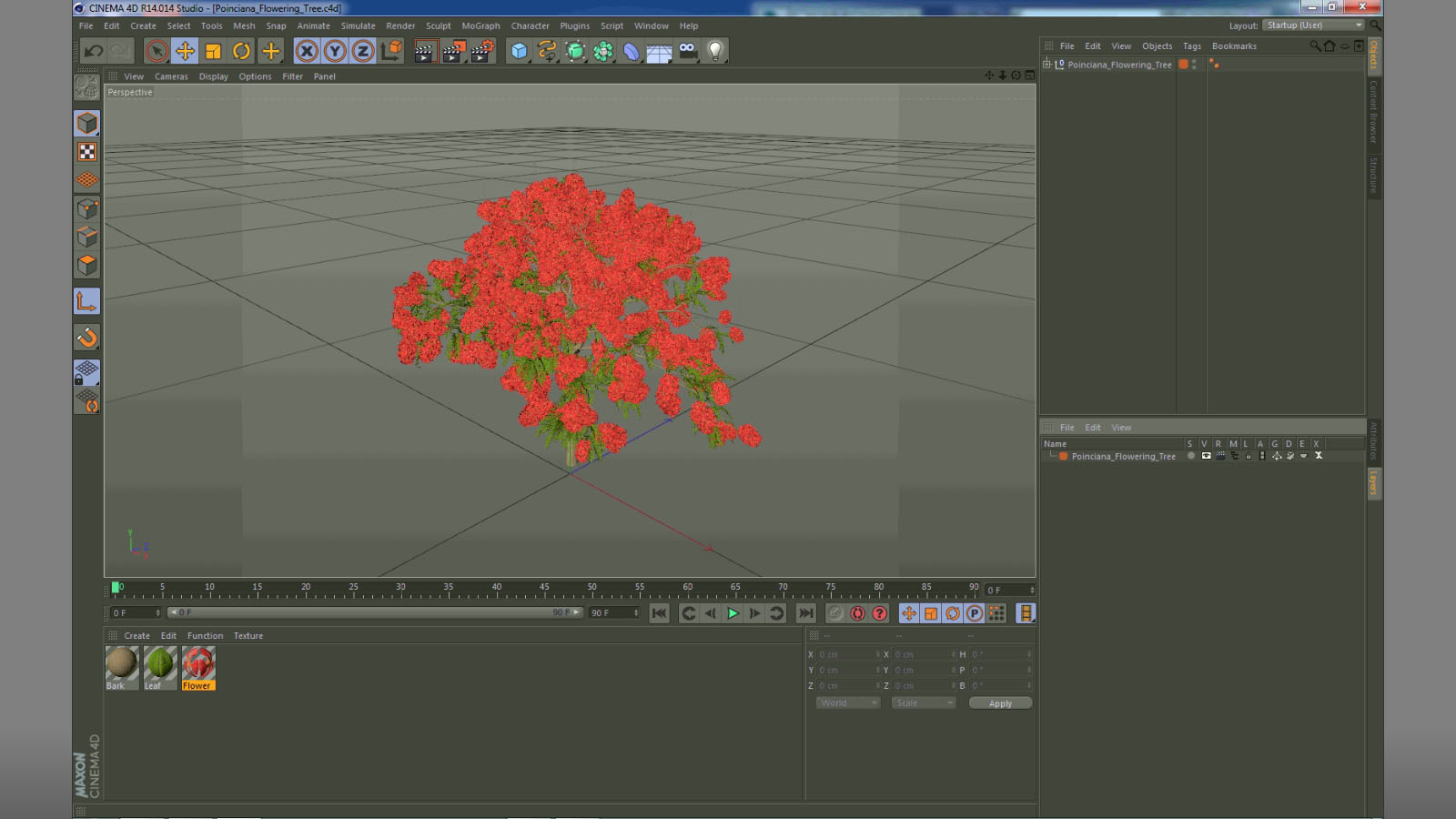
Task: Click frame 45 on the timeline ruler
Action: click(544, 588)
